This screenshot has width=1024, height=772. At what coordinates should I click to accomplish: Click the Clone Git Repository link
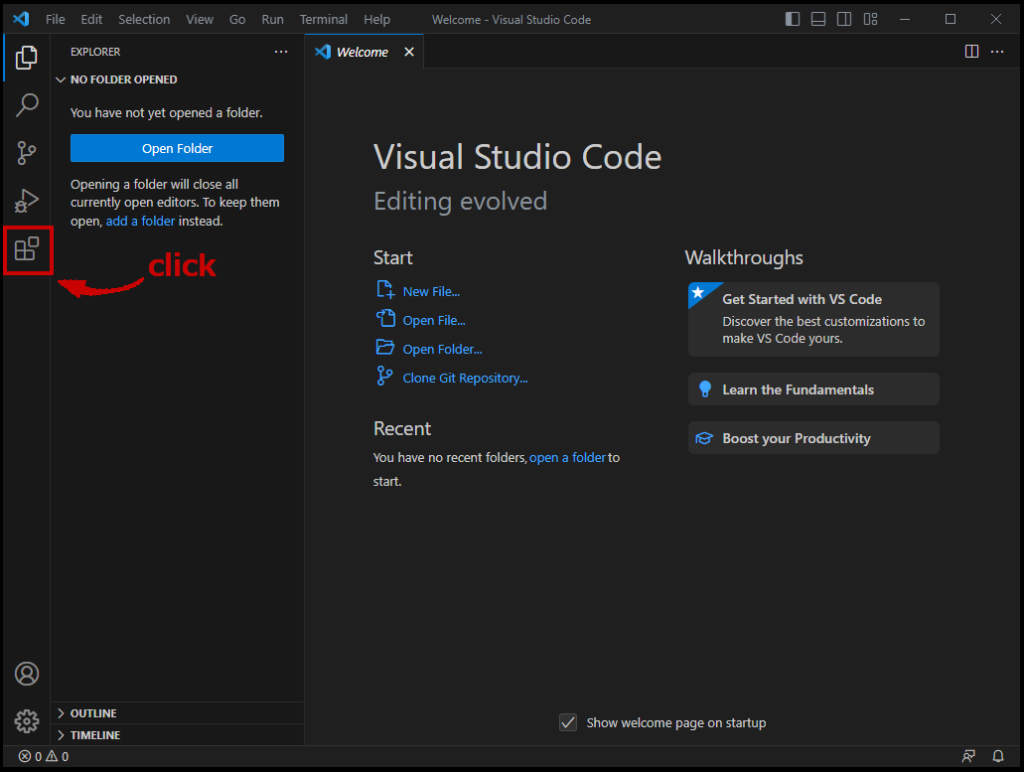[x=465, y=378]
